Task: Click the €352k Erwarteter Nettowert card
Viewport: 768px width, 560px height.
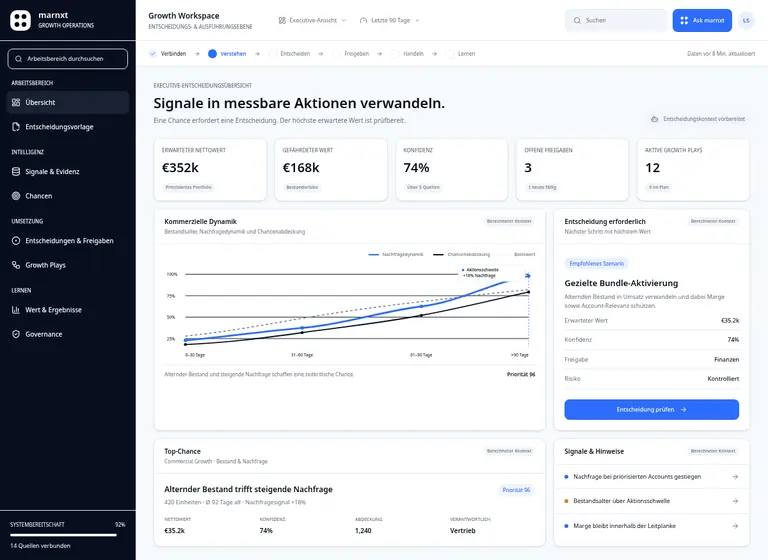Action: pyautogui.click(x=210, y=170)
